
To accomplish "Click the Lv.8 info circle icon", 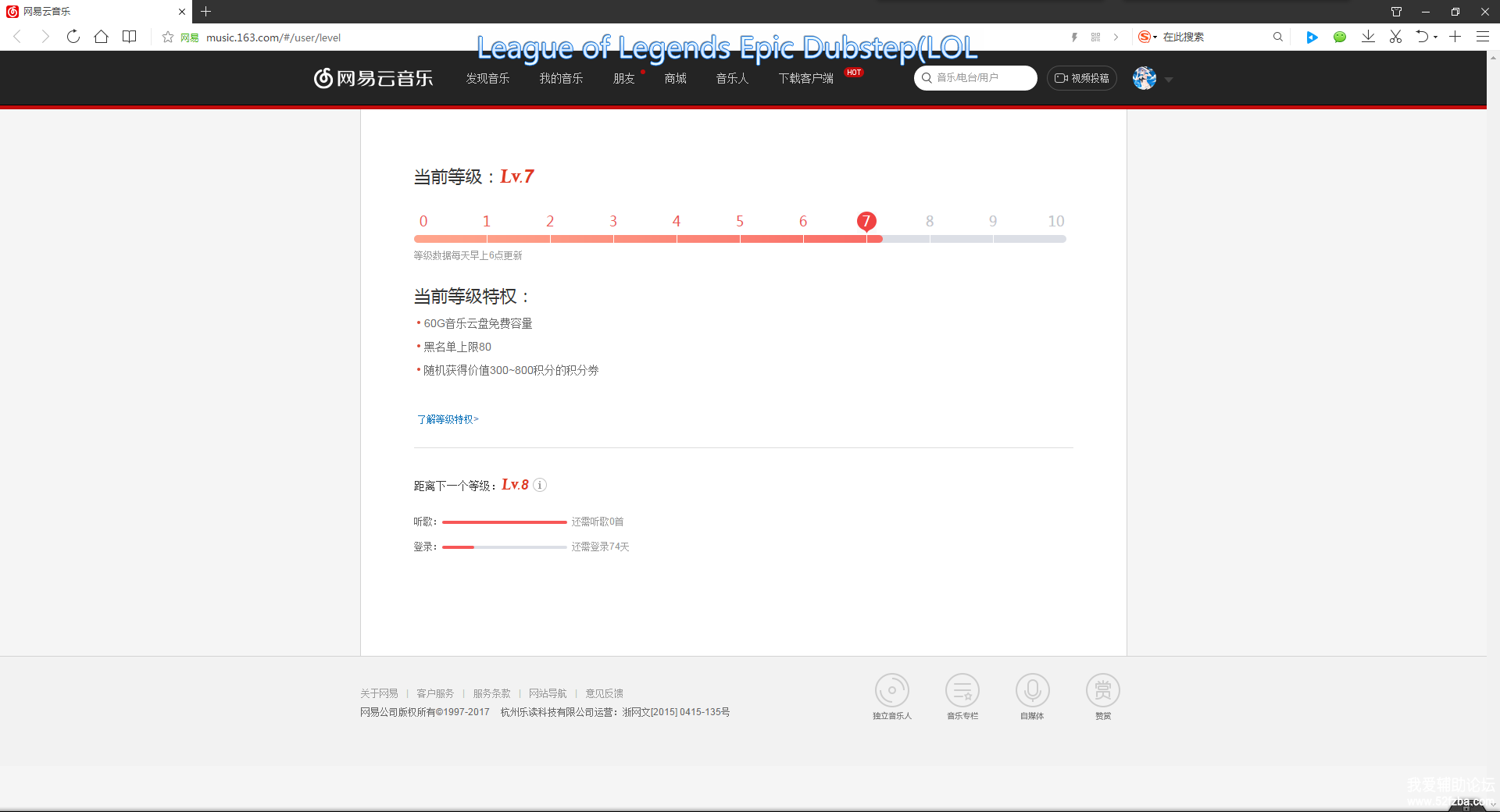I will 540,485.
